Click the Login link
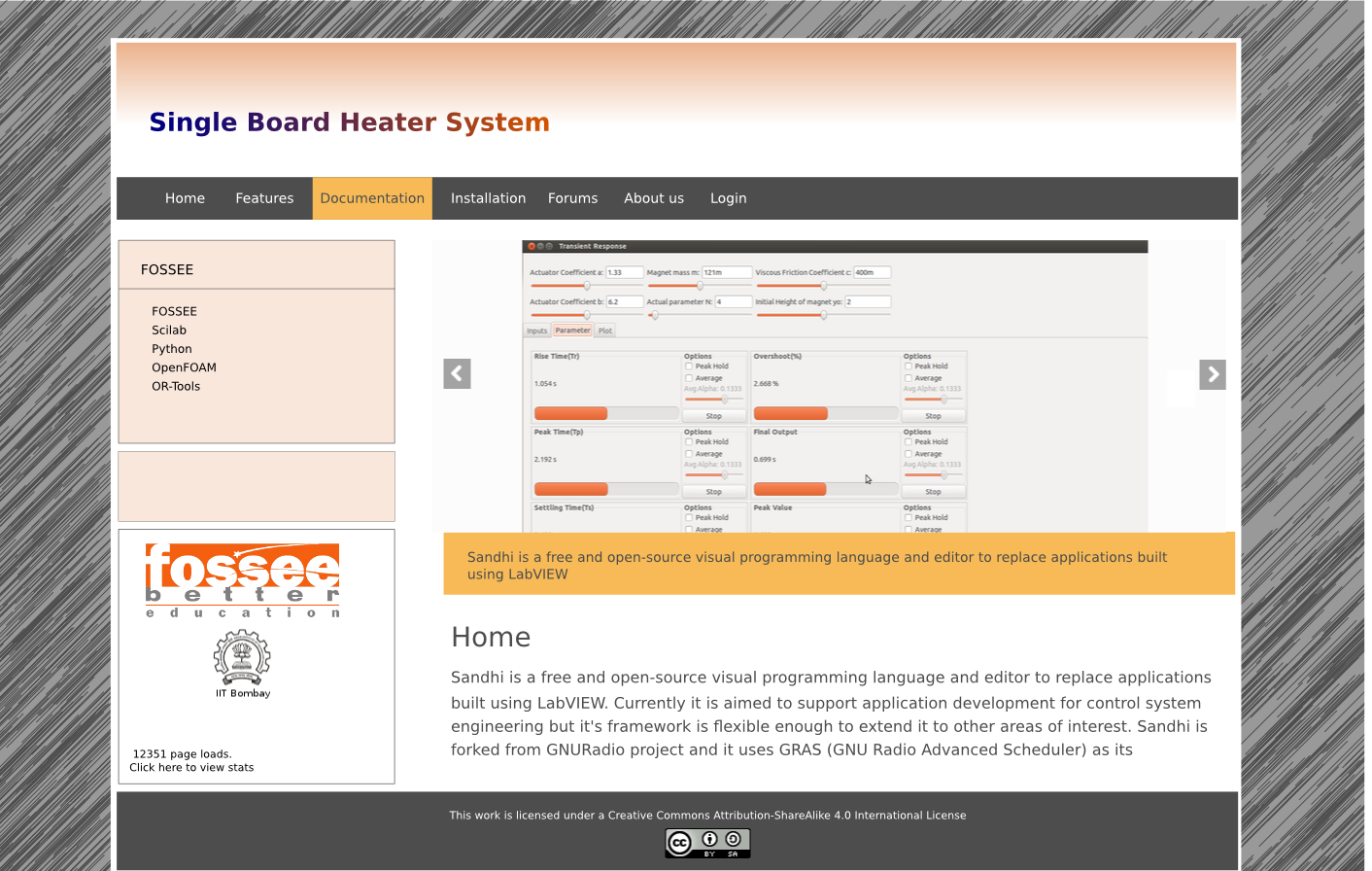The height and width of the screenshot is (871, 1372). click(728, 198)
